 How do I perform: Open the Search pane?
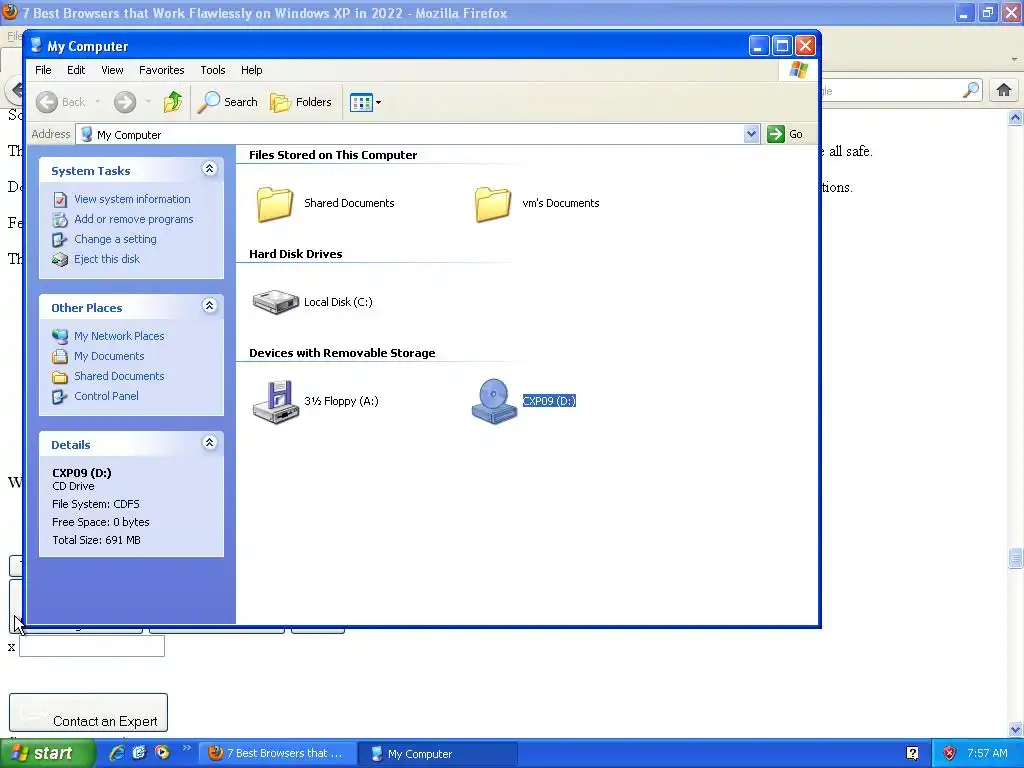pos(228,102)
